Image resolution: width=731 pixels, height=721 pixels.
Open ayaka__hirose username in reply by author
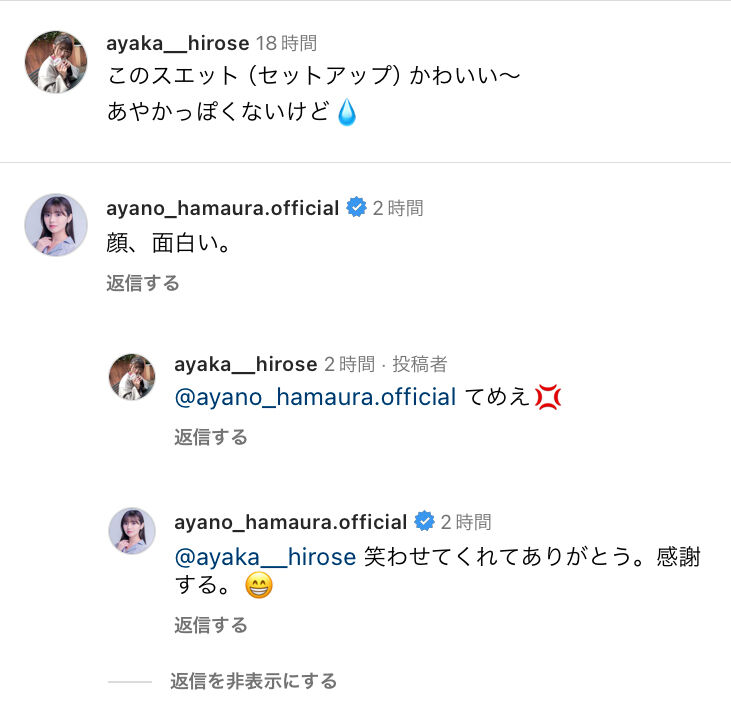click(245, 364)
